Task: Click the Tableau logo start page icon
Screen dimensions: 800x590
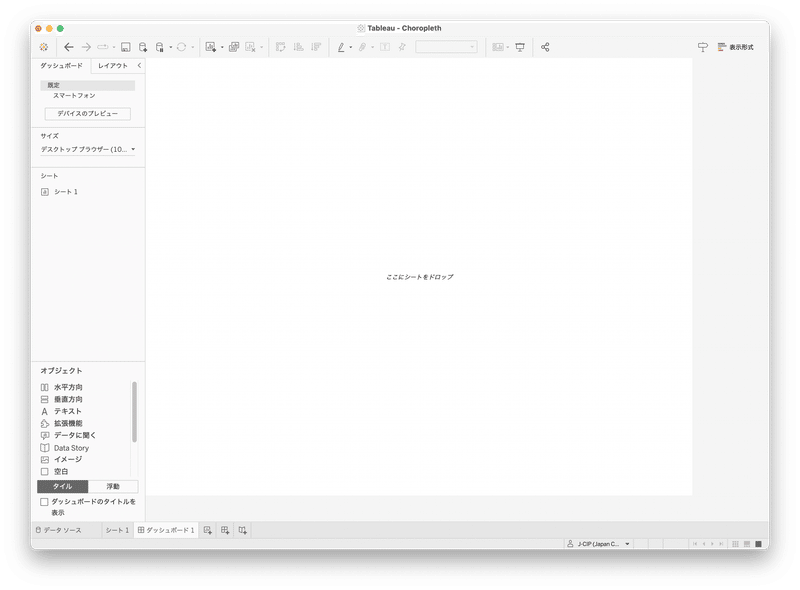Action: (x=44, y=47)
